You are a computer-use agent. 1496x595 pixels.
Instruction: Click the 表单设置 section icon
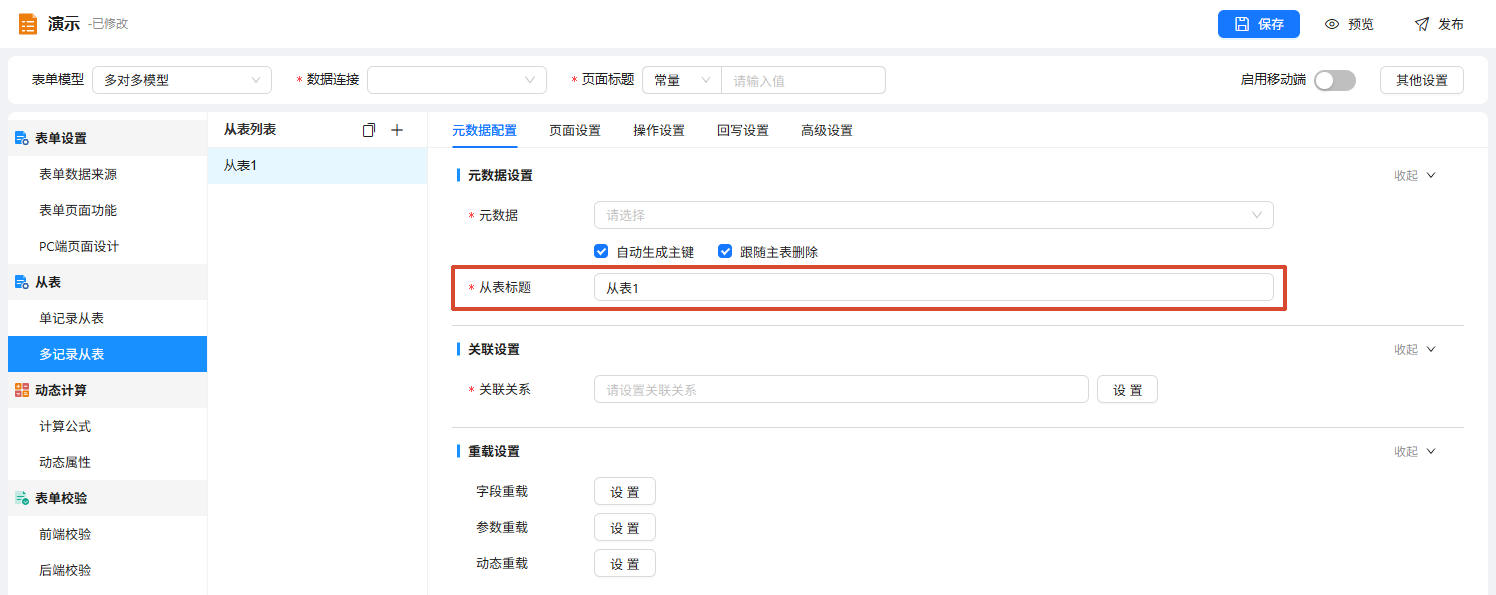pos(21,138)
